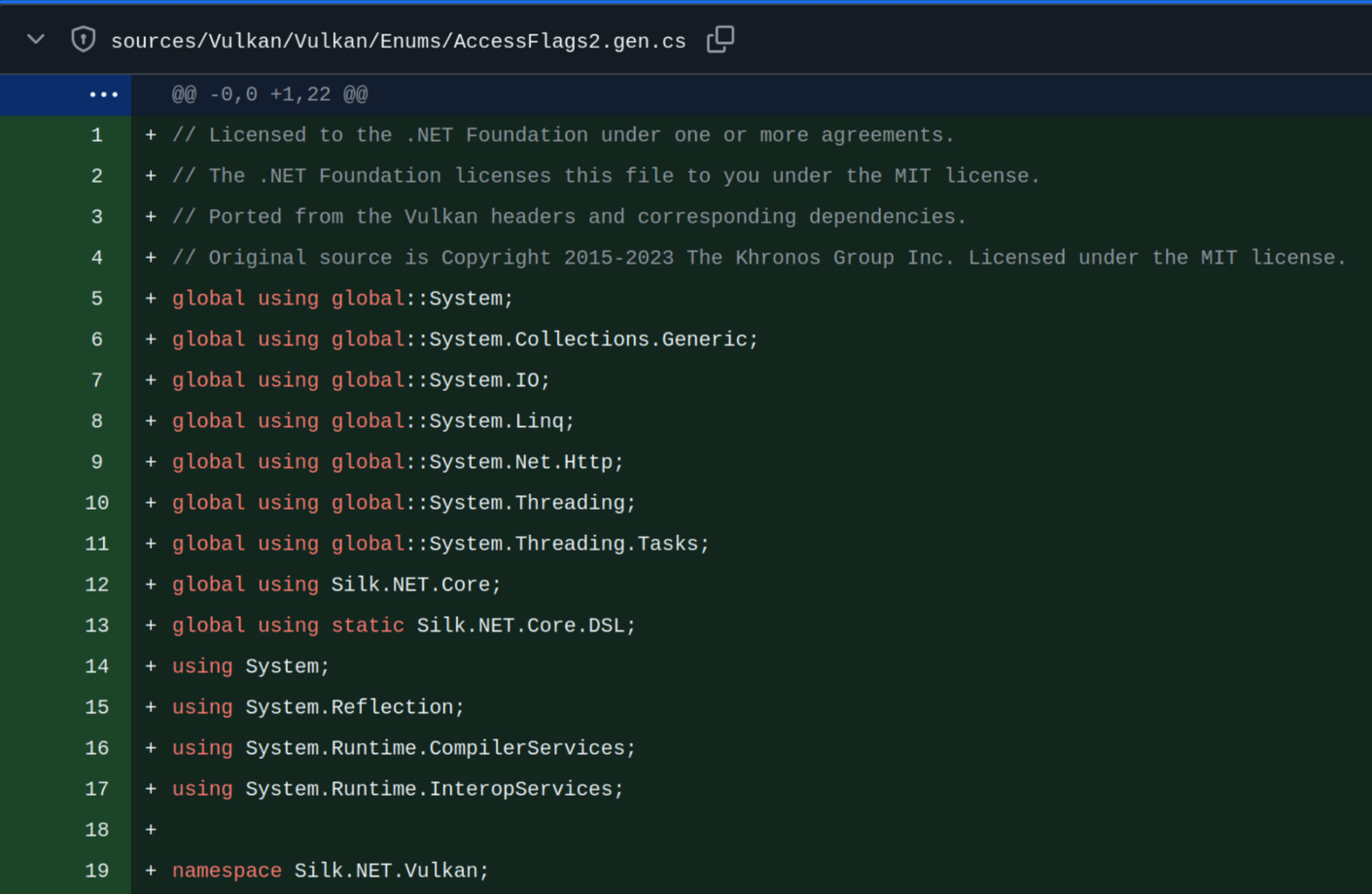The image size is (1372, 894).
Task: Select line number 13
Action: [x=96, y=626]
